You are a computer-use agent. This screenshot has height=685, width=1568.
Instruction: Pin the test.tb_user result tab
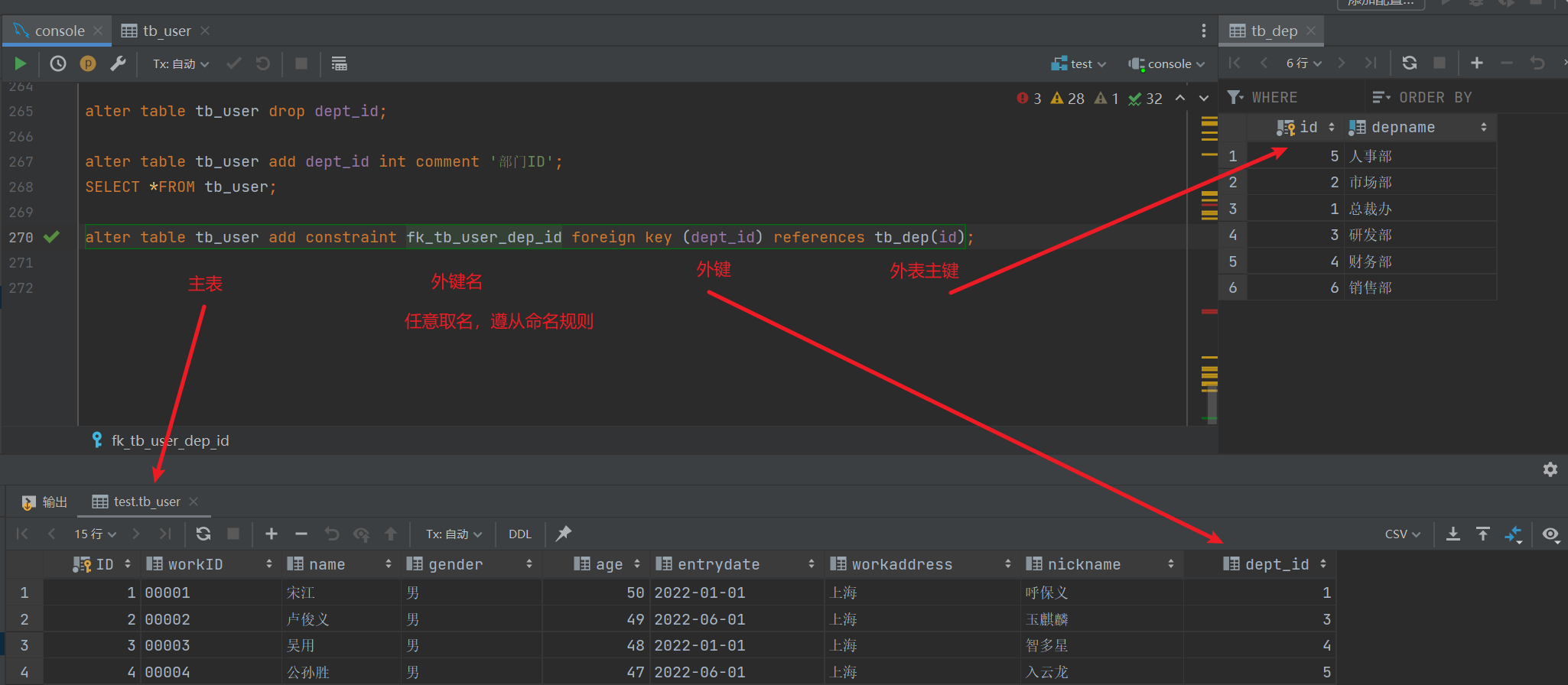coord(564,534)
